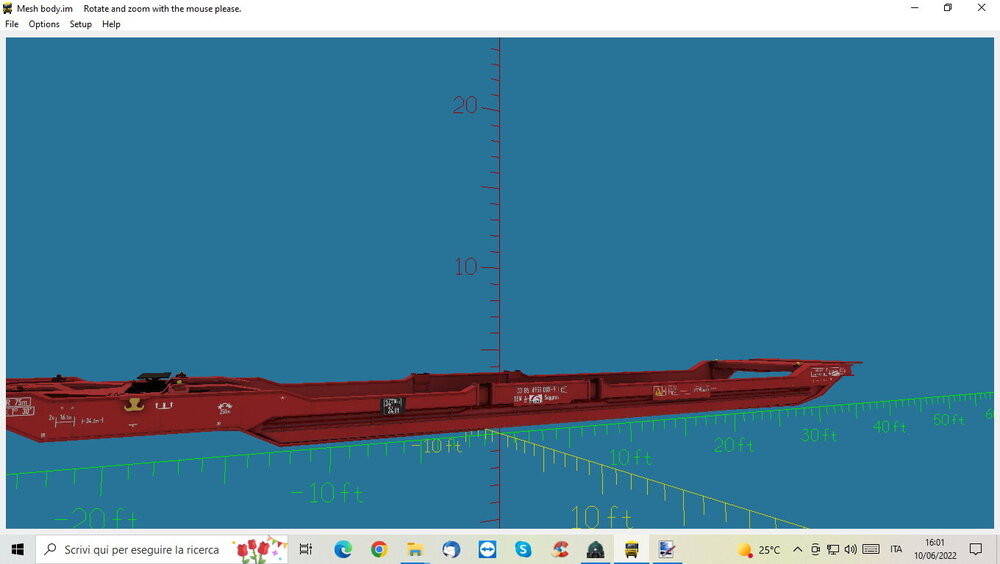Open the notification center icon
This screenshot has width=1000, height=564.
tap(976, 549)
